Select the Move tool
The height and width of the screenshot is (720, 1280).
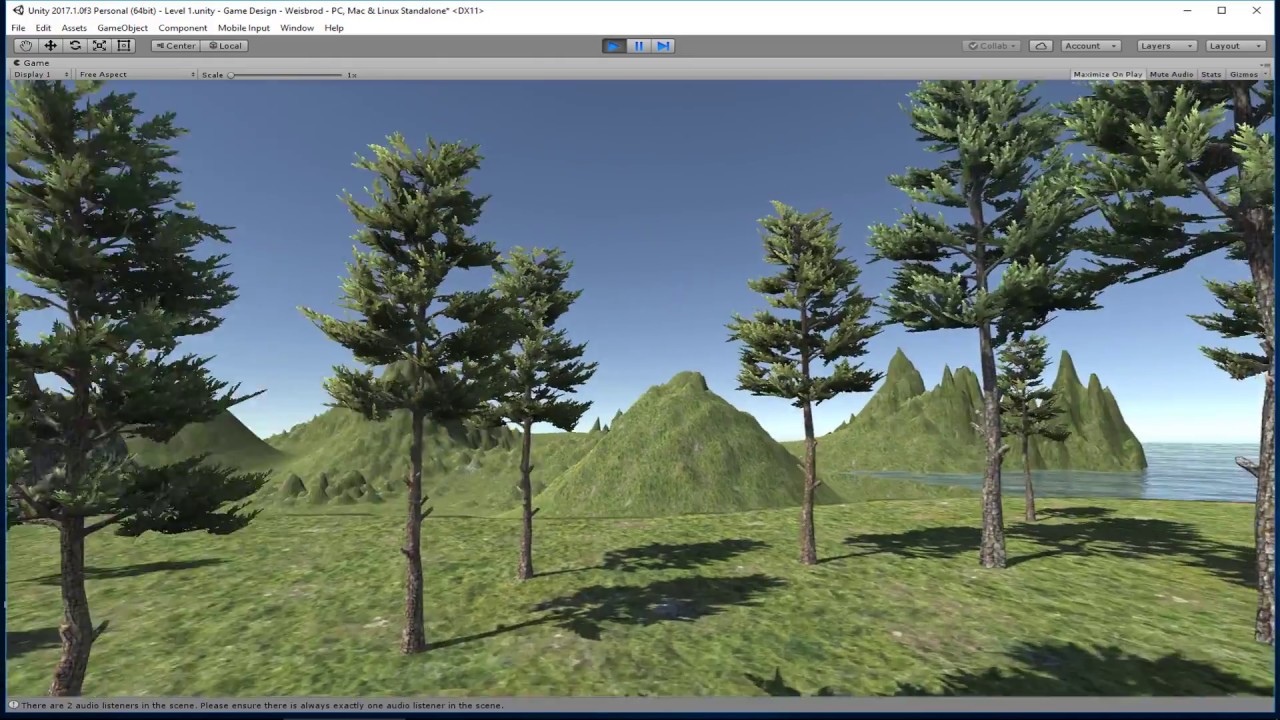pos(51,46)
